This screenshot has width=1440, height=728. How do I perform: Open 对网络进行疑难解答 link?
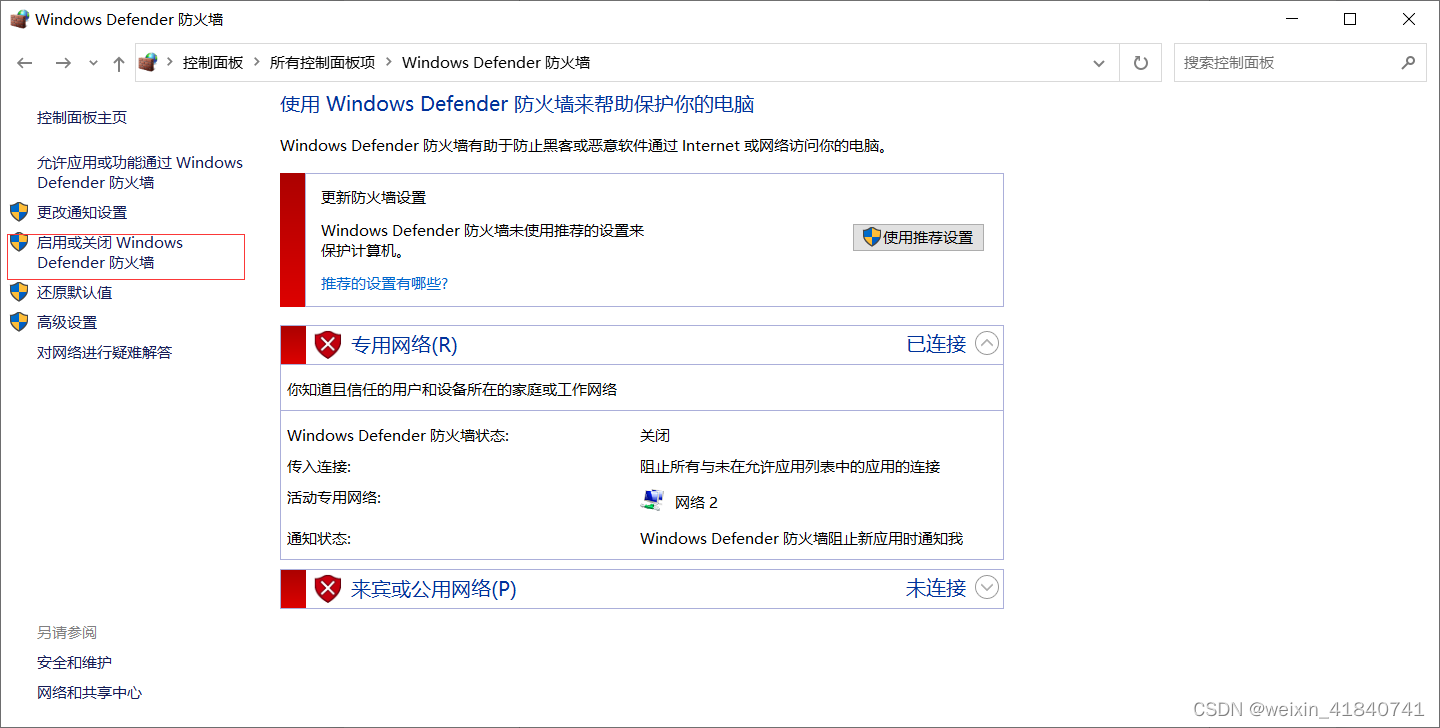[105, 352]
